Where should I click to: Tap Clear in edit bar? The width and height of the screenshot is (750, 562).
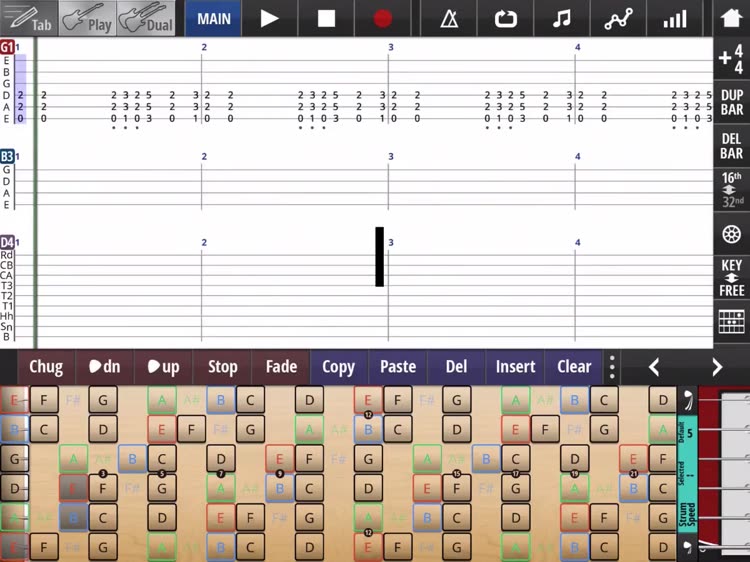click(574, 367)
